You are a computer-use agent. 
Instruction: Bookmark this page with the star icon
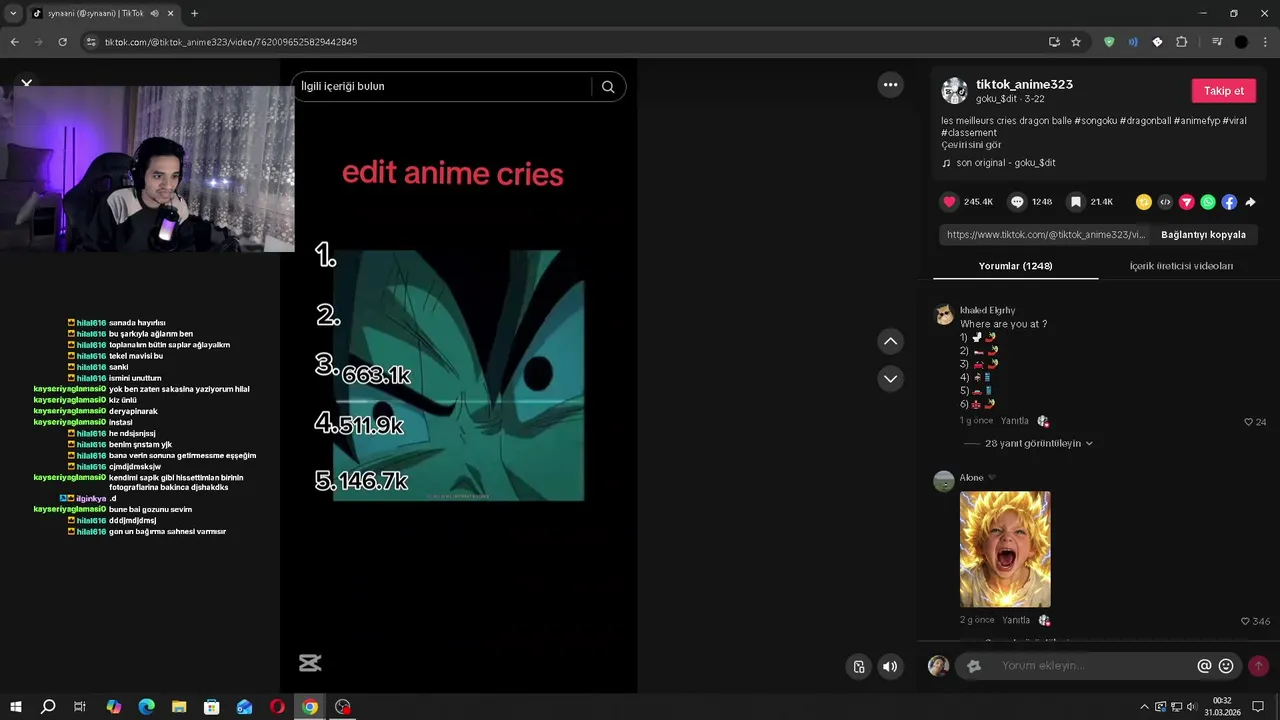tap(1076, 42)
